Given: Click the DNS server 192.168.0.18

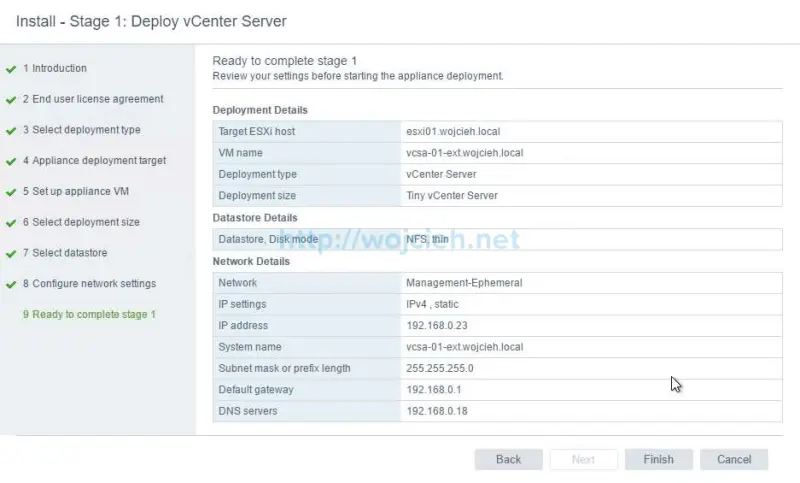Looking at the screenshot, I should point(437,412).
